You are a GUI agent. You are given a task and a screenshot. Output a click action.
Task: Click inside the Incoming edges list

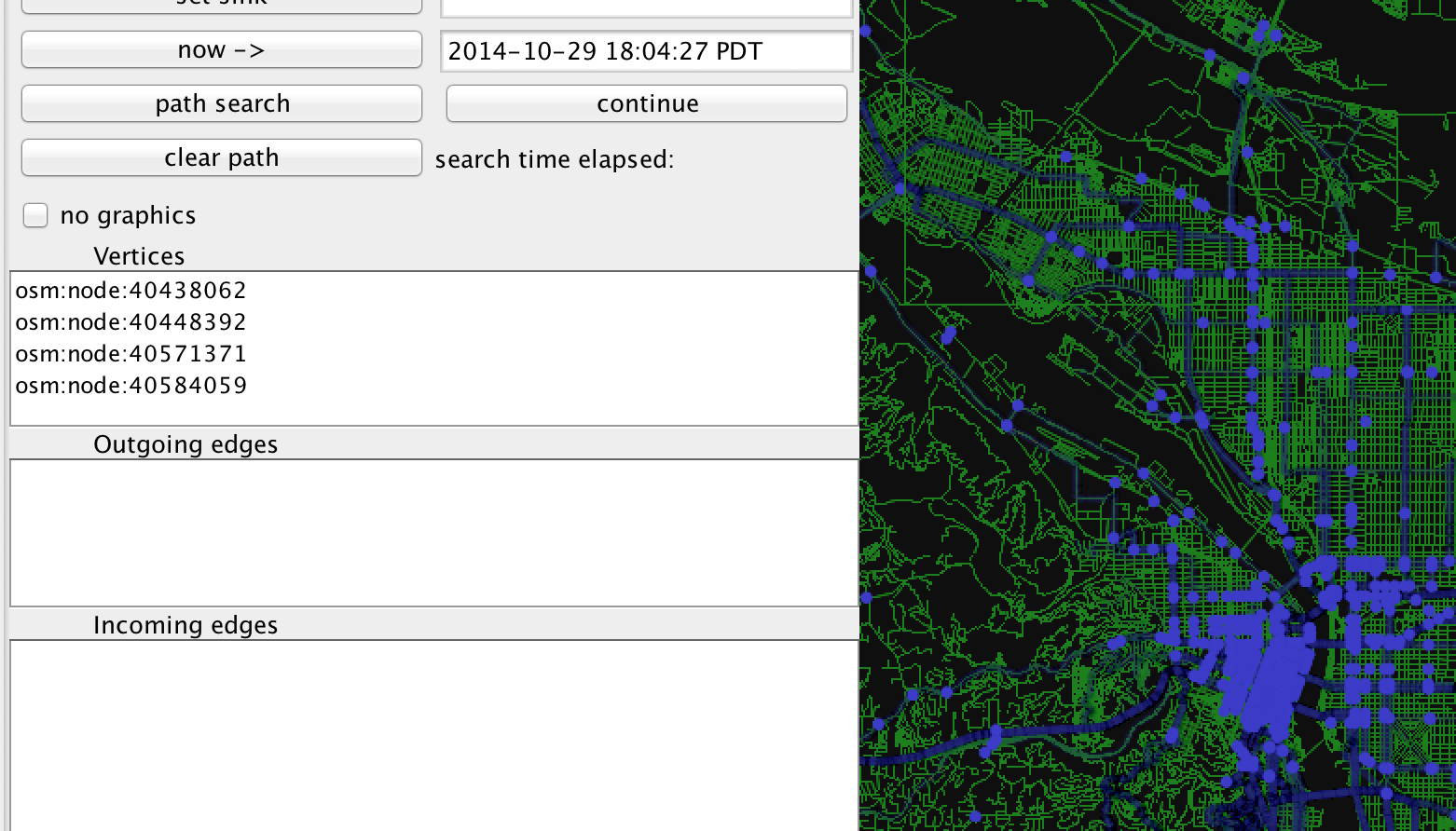[x=433, y=735]
